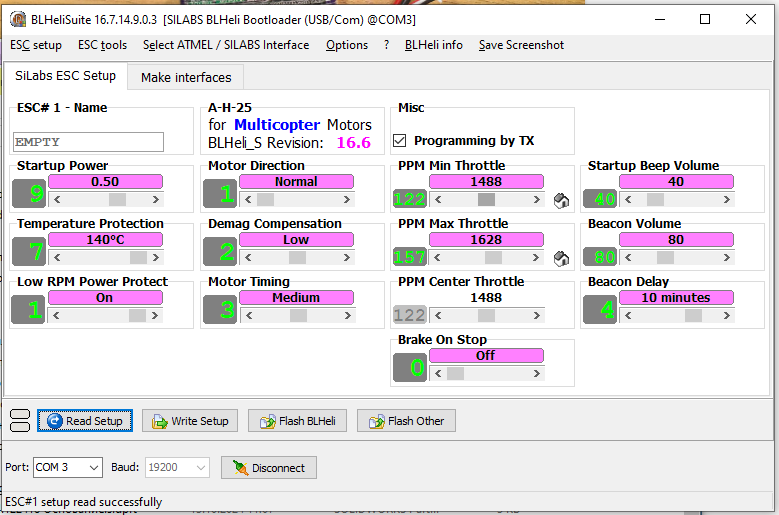Open the BLHeli info menu

(x=434, y=45)
